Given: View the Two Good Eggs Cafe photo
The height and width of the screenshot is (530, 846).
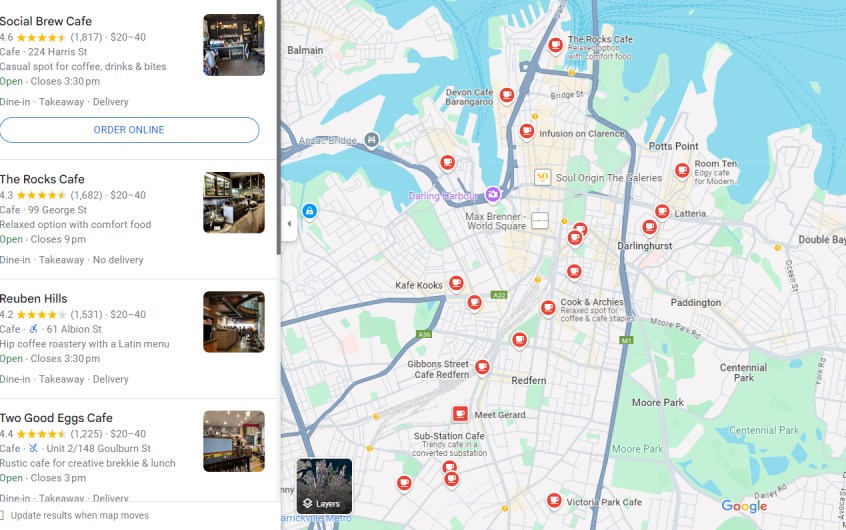Looking at the screenshot, I should (234, 441).
